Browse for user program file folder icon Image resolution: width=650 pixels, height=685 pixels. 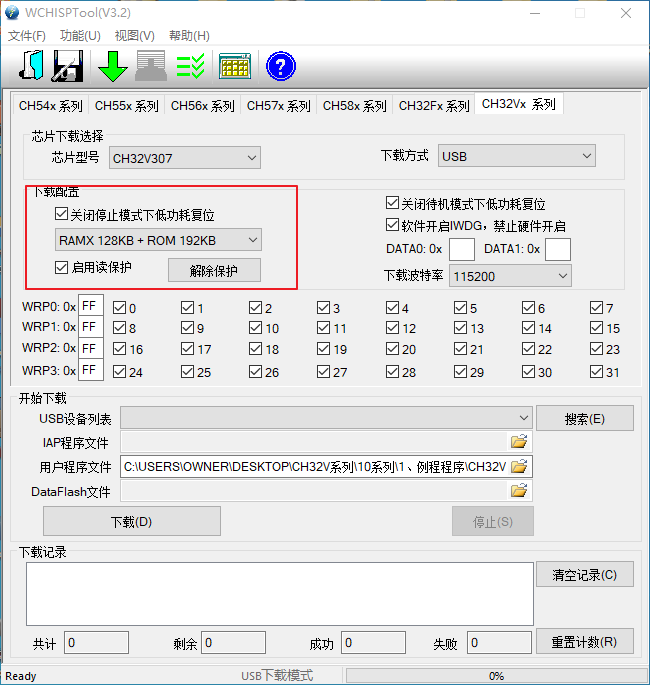519,467
